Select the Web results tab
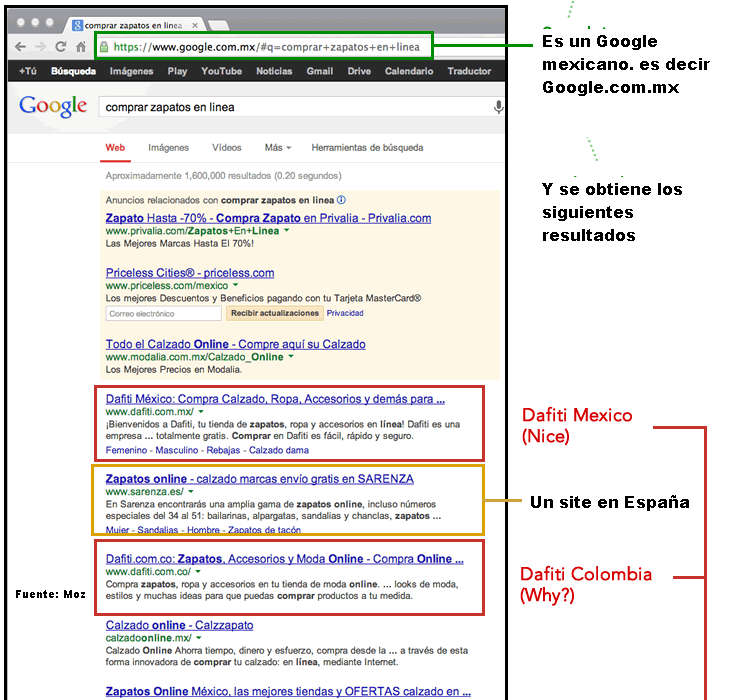The height and width of the screenshot is (700, 730). 115,148
